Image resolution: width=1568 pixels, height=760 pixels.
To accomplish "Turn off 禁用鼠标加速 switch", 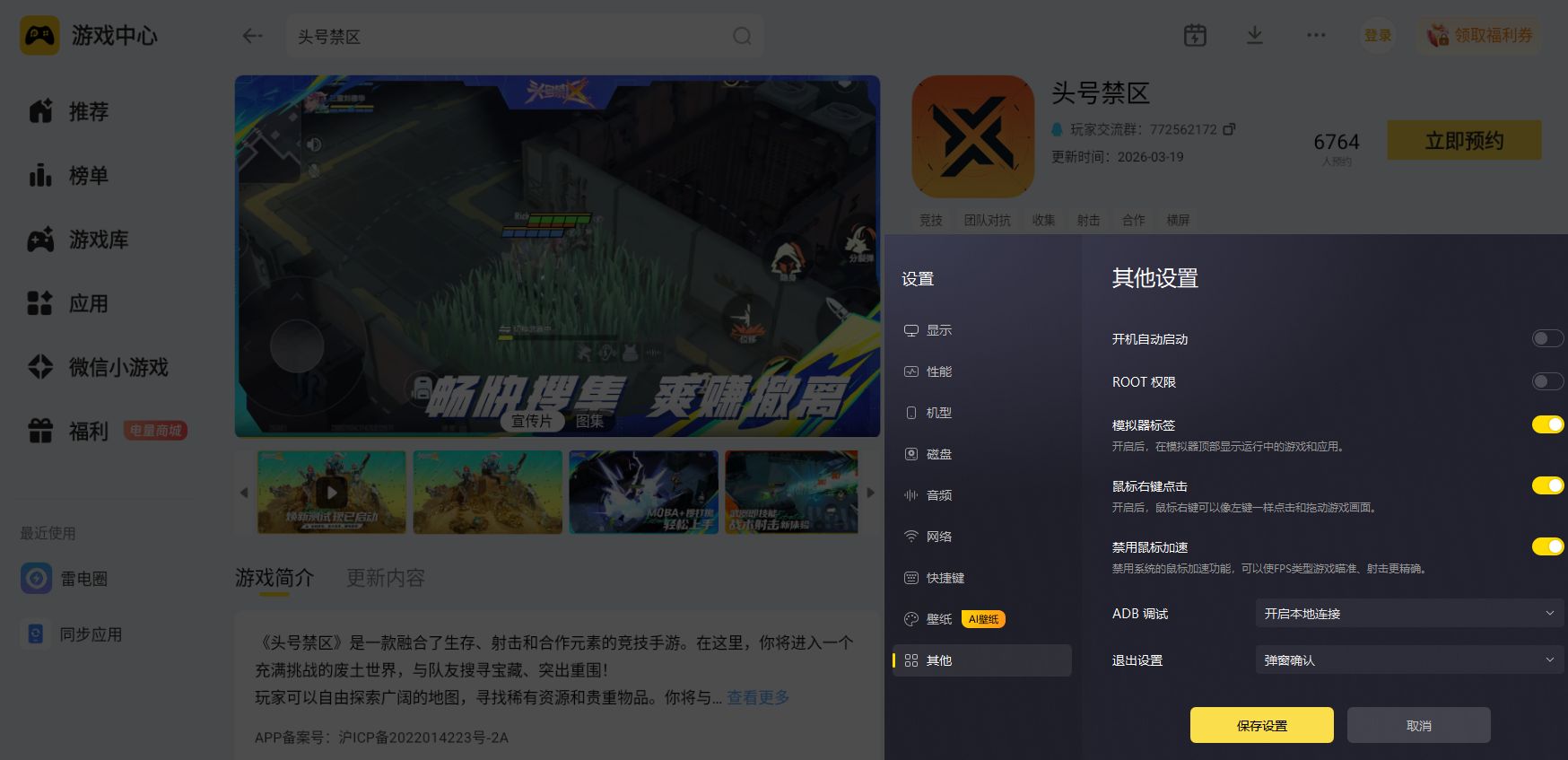I will tap(1547, 546).
